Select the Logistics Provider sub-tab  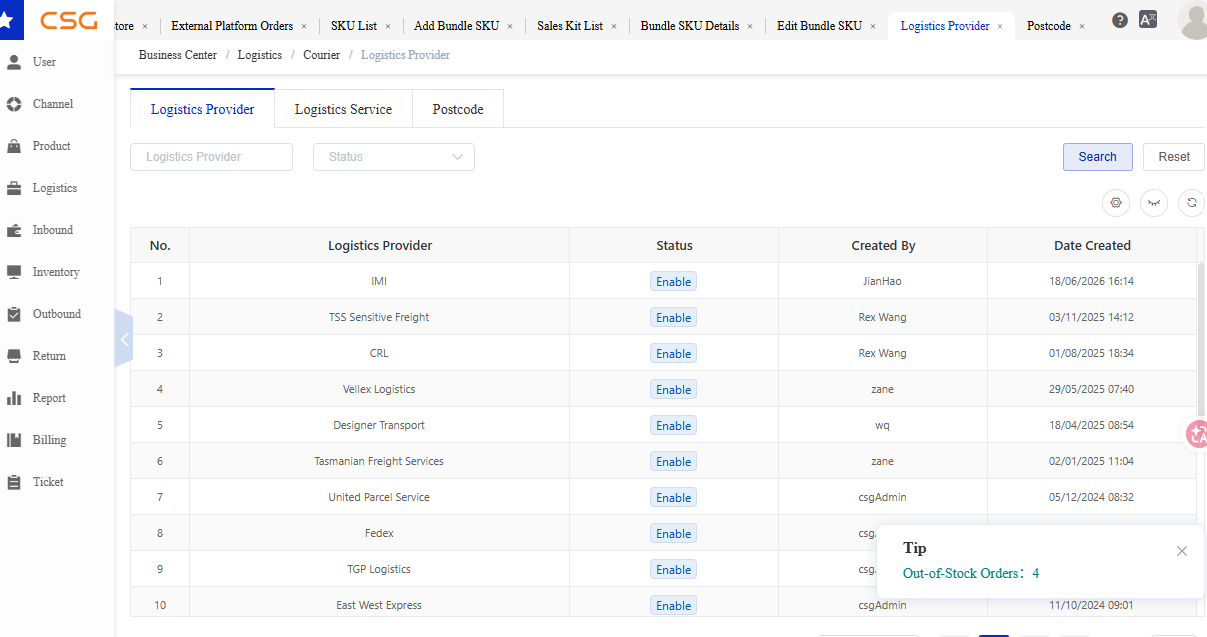[202, 109]
